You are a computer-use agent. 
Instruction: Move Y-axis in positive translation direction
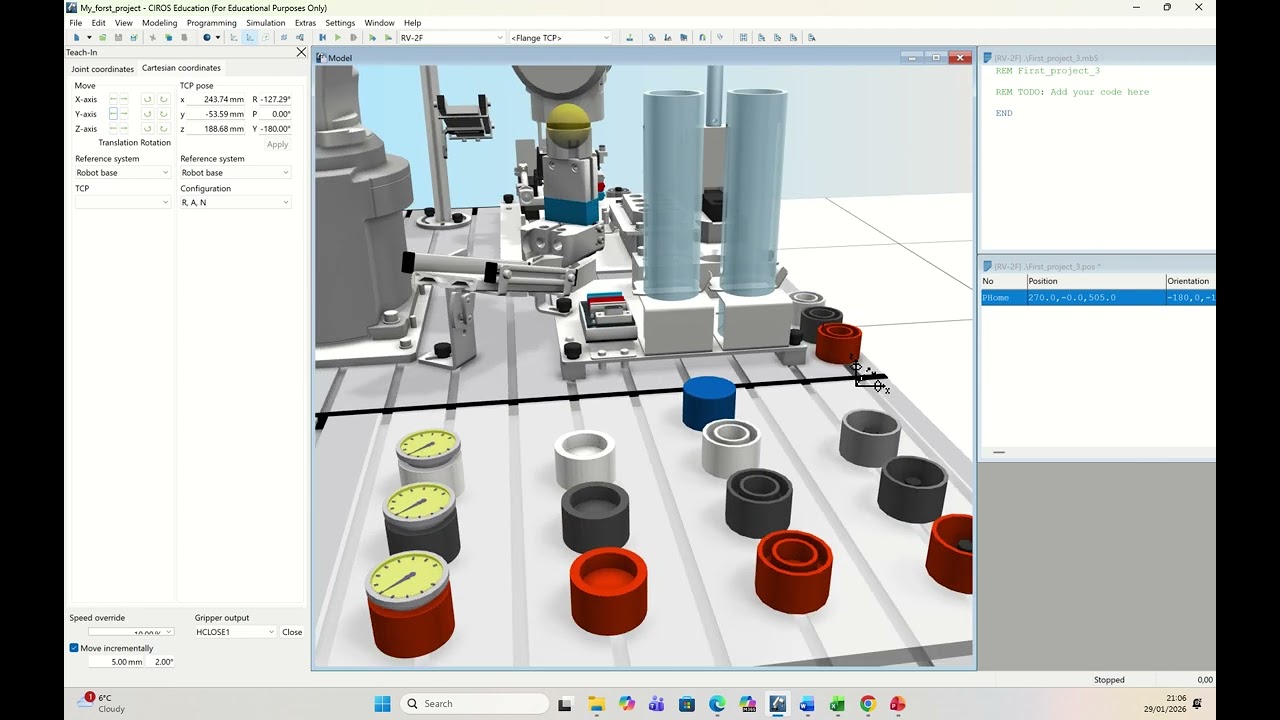pos(124,114)
